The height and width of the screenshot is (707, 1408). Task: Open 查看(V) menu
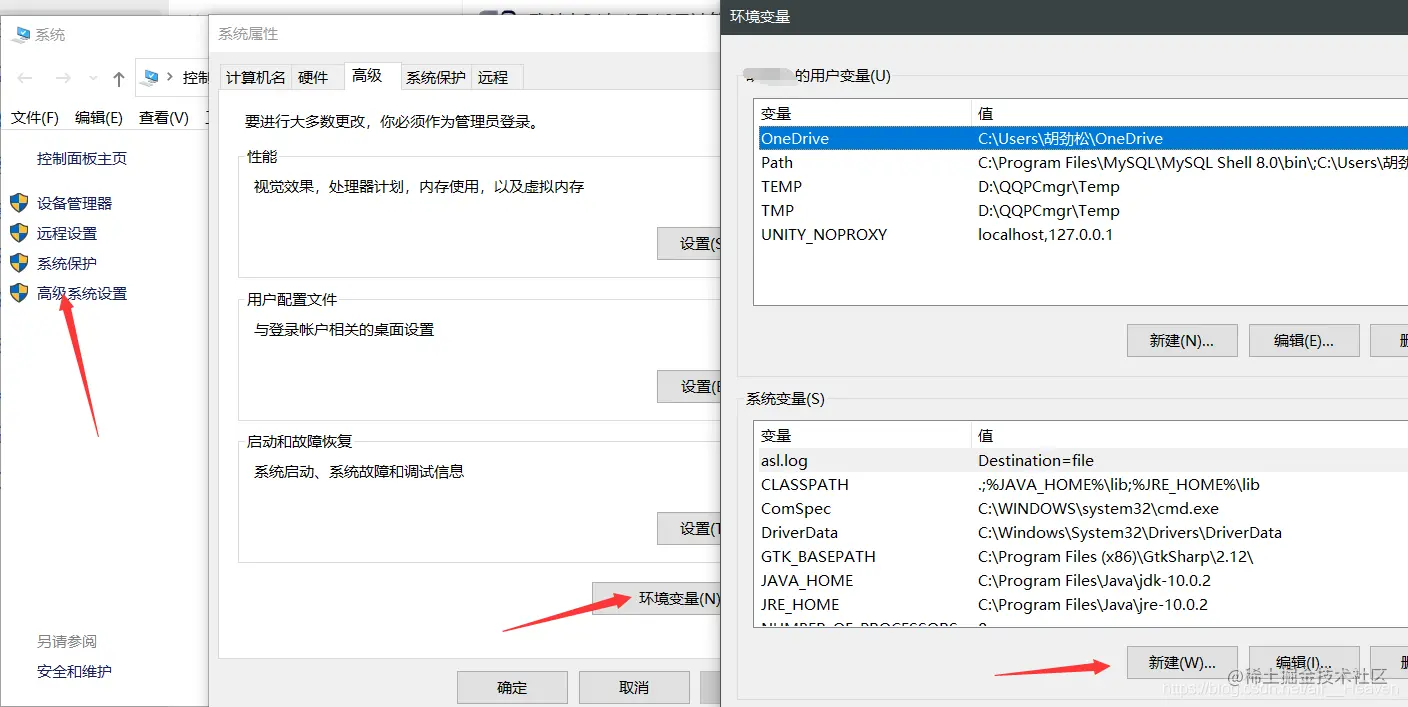coord(164,118)
